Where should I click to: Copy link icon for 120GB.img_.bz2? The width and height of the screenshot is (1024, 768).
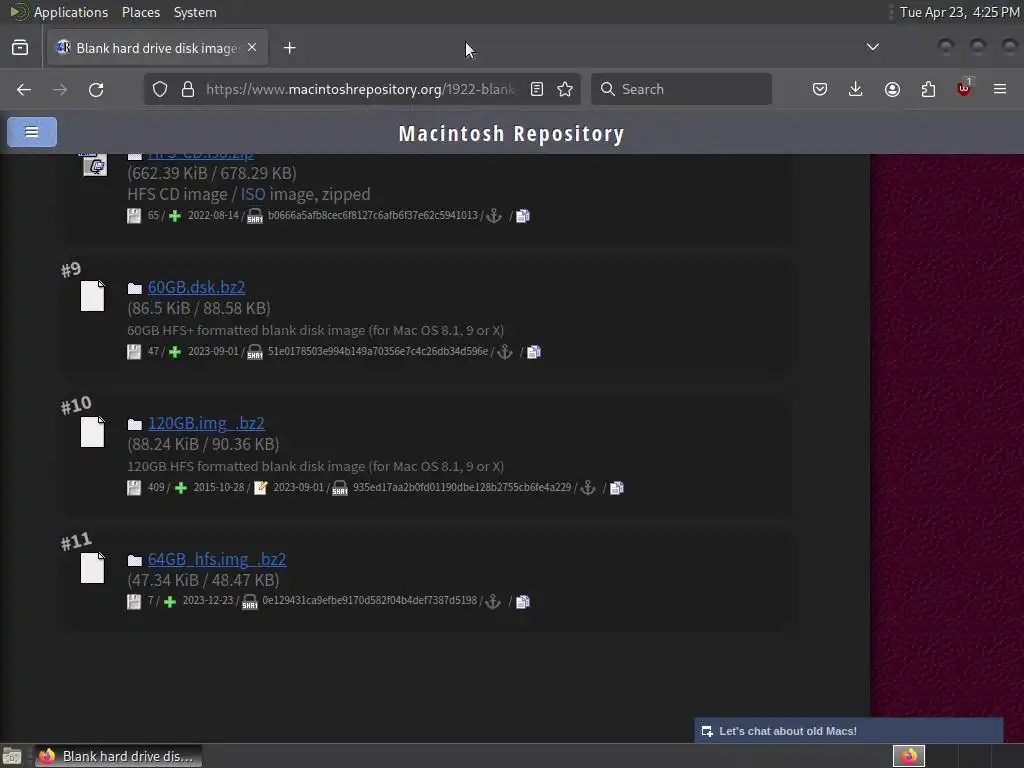pos(616,488)
